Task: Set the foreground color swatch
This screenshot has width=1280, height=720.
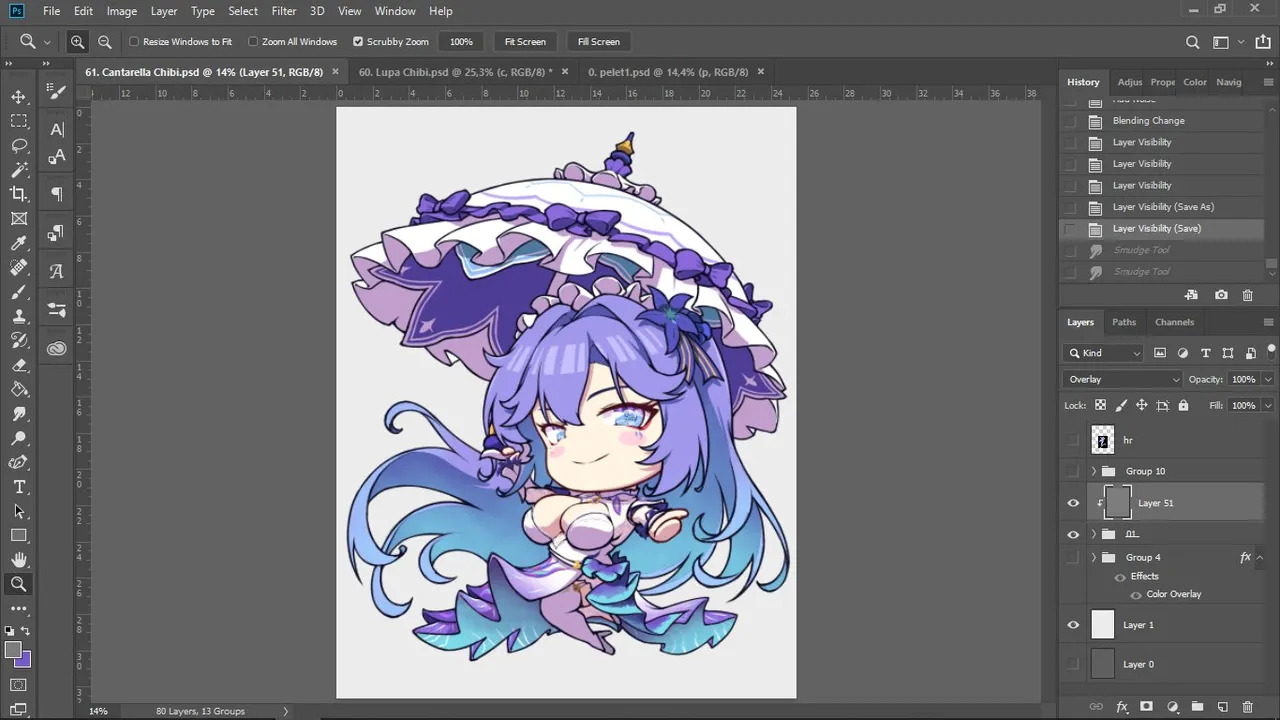Action: click(x=13, y=650)
